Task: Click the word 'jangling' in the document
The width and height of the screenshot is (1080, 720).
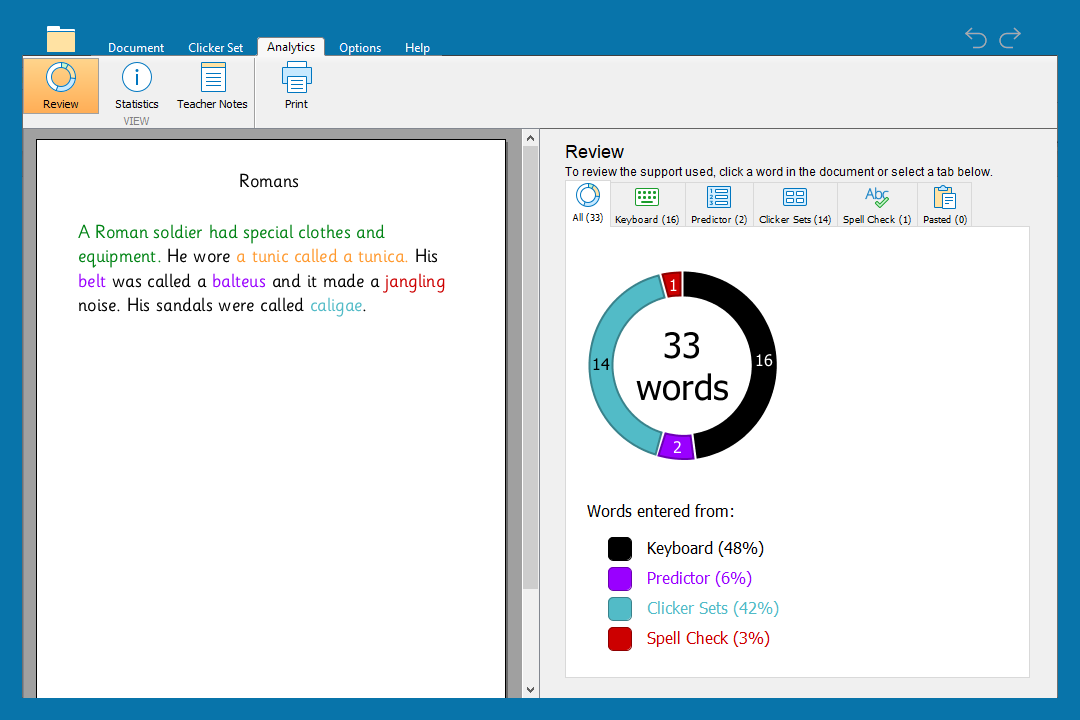Action: click(415, 282)
